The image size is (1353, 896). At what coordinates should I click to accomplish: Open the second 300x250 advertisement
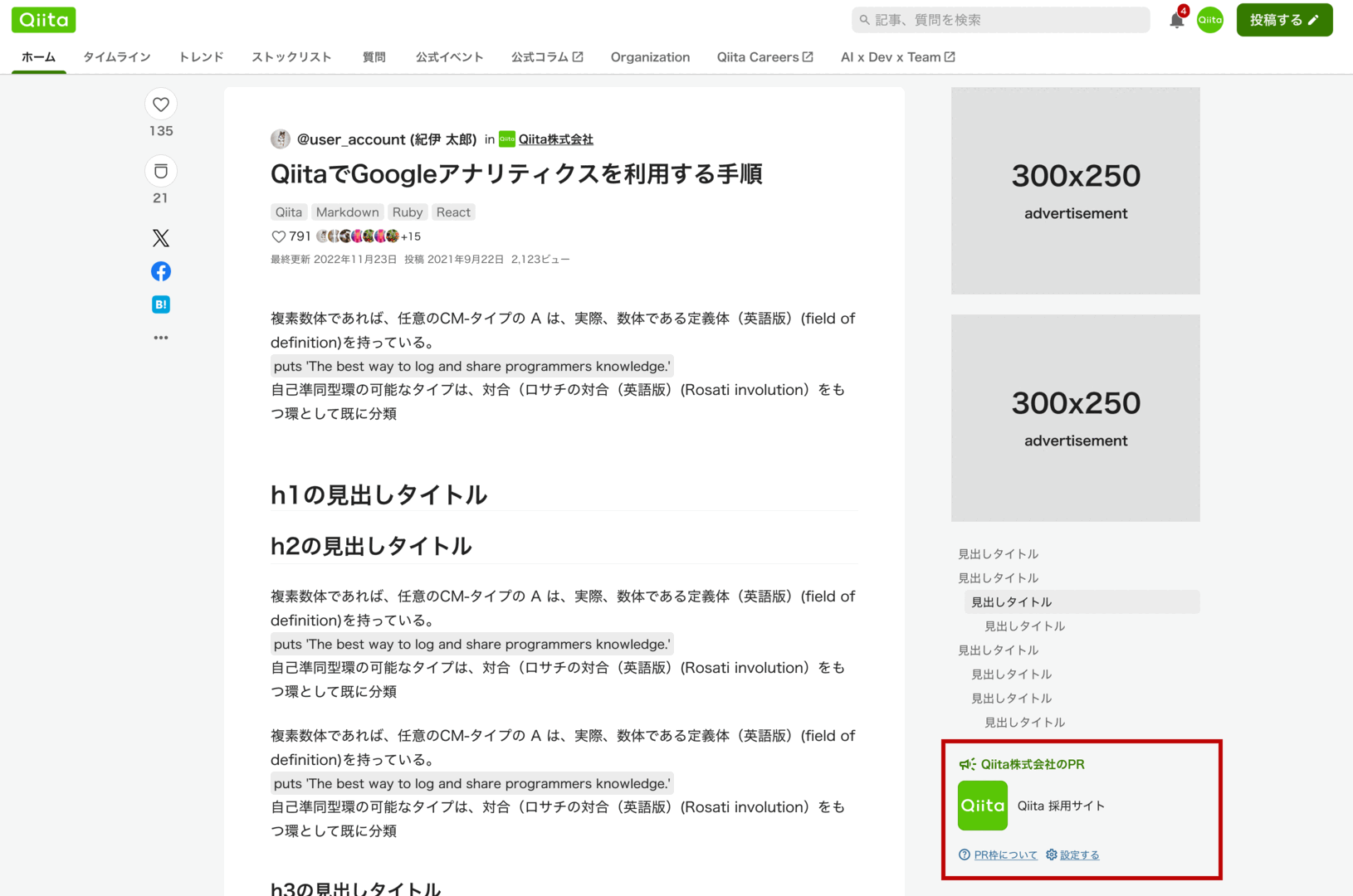pos(1076,418)
